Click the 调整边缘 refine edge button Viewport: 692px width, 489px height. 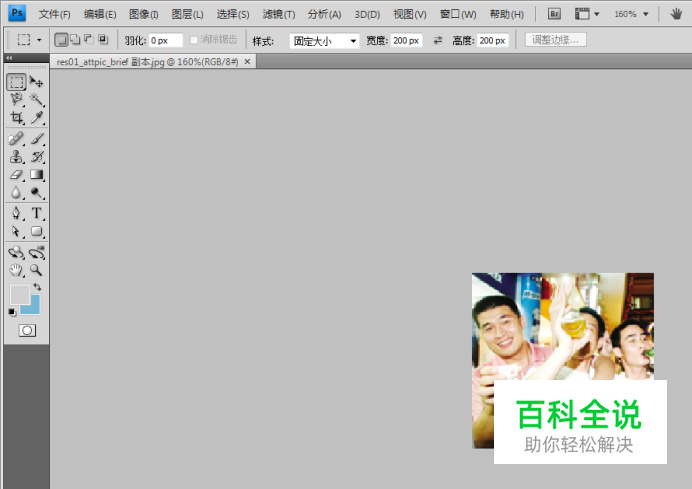tap(556, 40)
